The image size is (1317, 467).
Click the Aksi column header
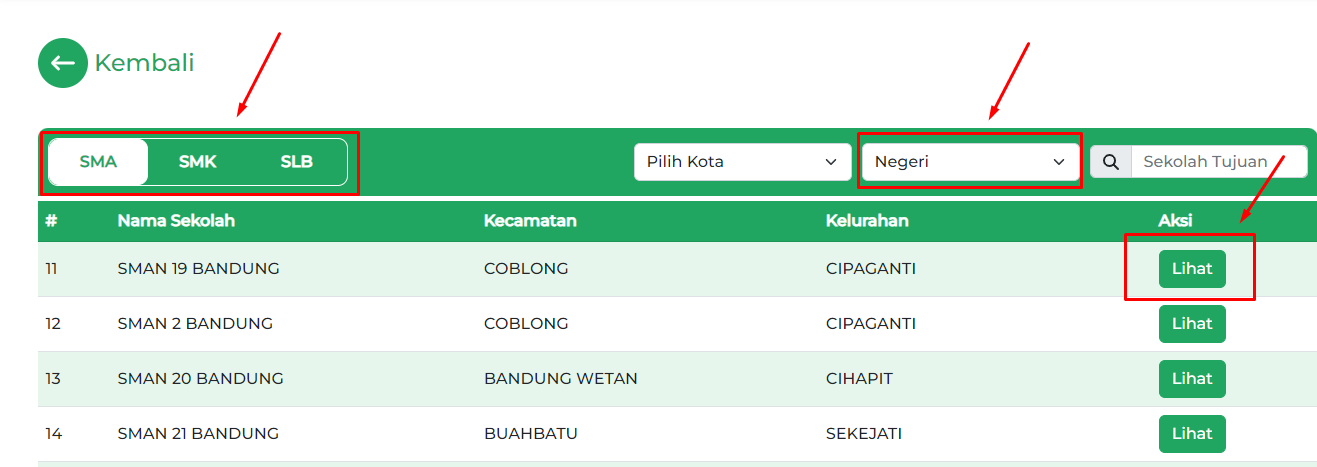click(1175, 221)
